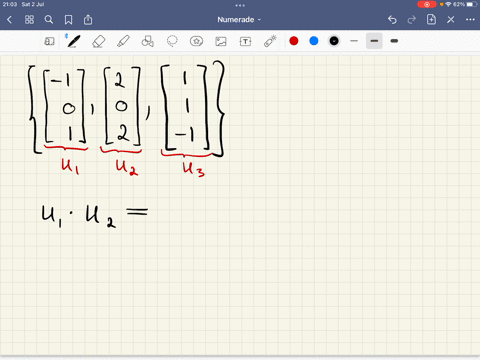This screenshot has width=480, height=360.
Task: Open the Elements sticker tool
Action: 196,41
